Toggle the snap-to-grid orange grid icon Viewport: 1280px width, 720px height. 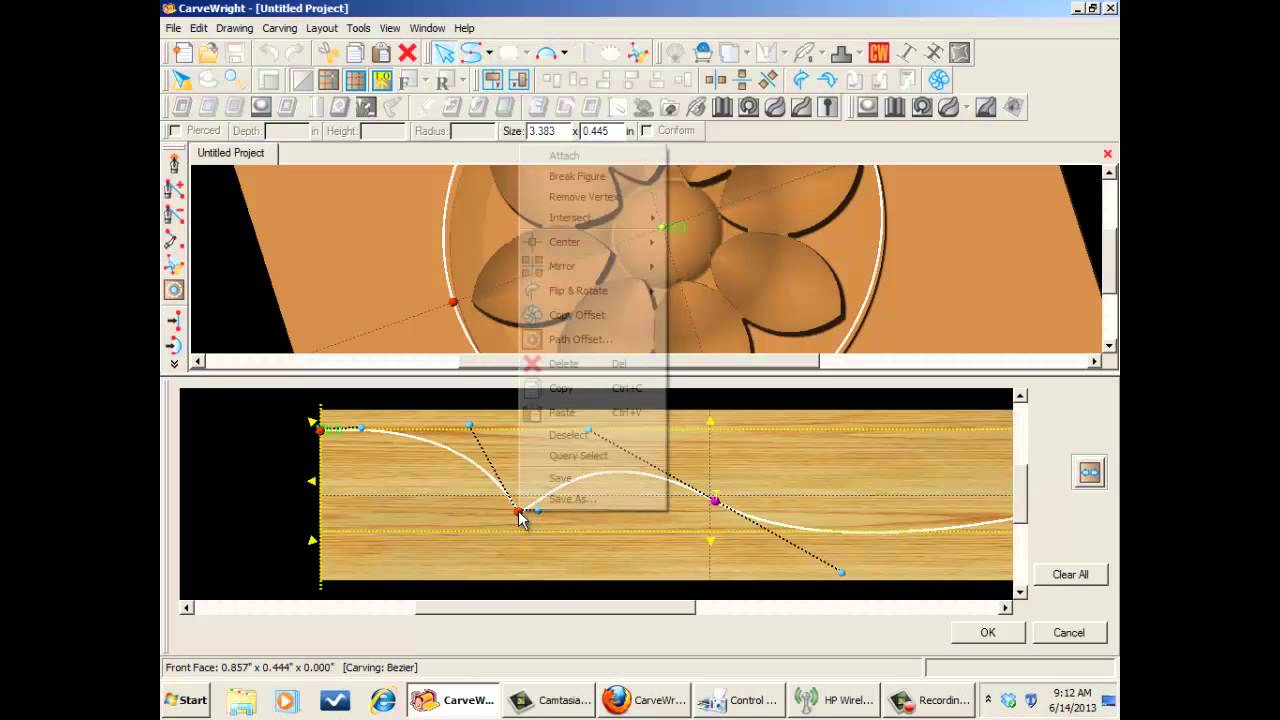coord(355,80)
